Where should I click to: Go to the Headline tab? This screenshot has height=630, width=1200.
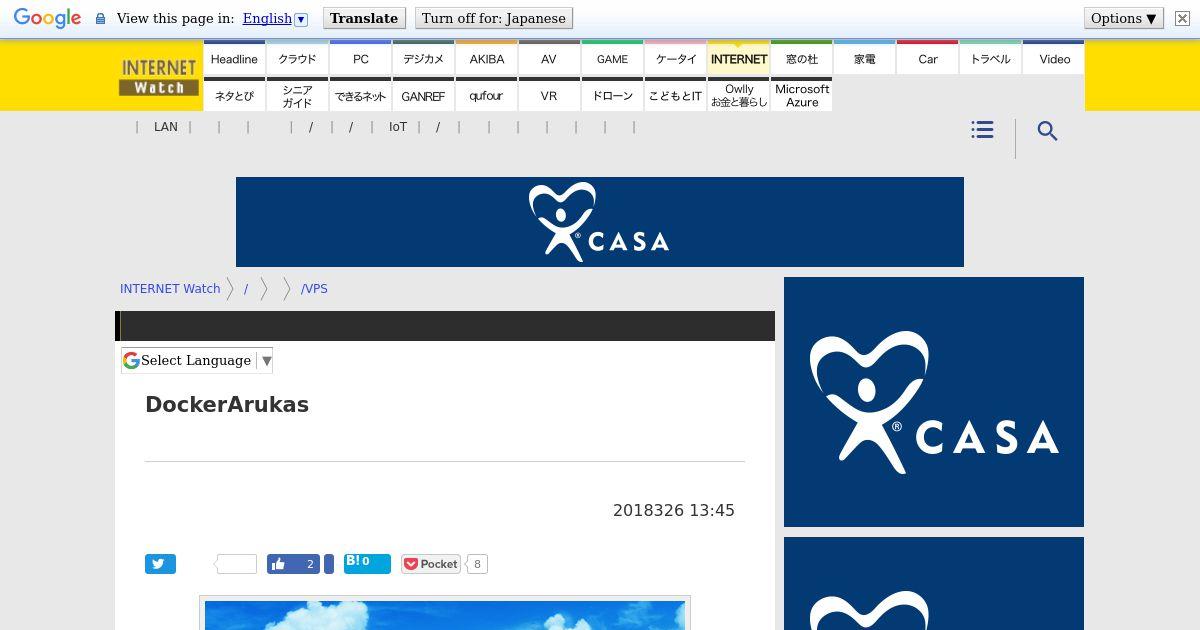[234, 59]
